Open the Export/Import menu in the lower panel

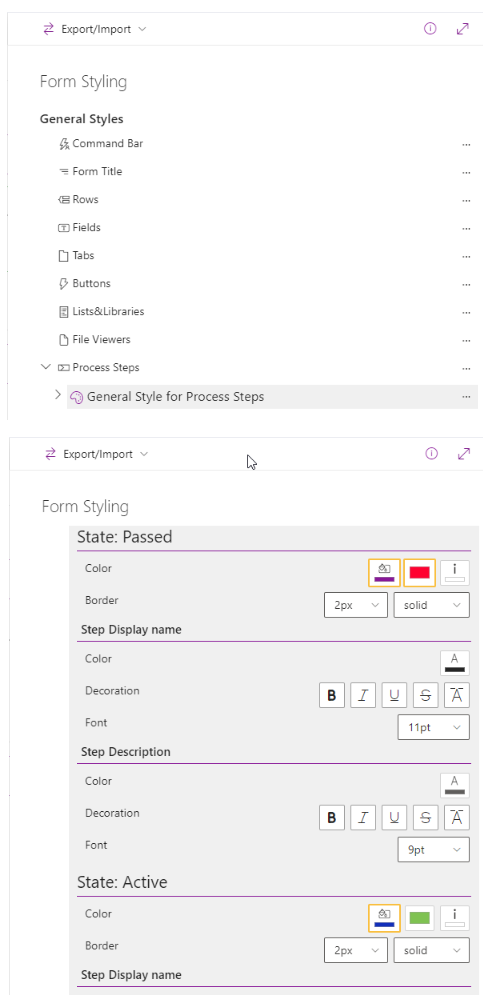pyautogui.click(x=97, y=454)
